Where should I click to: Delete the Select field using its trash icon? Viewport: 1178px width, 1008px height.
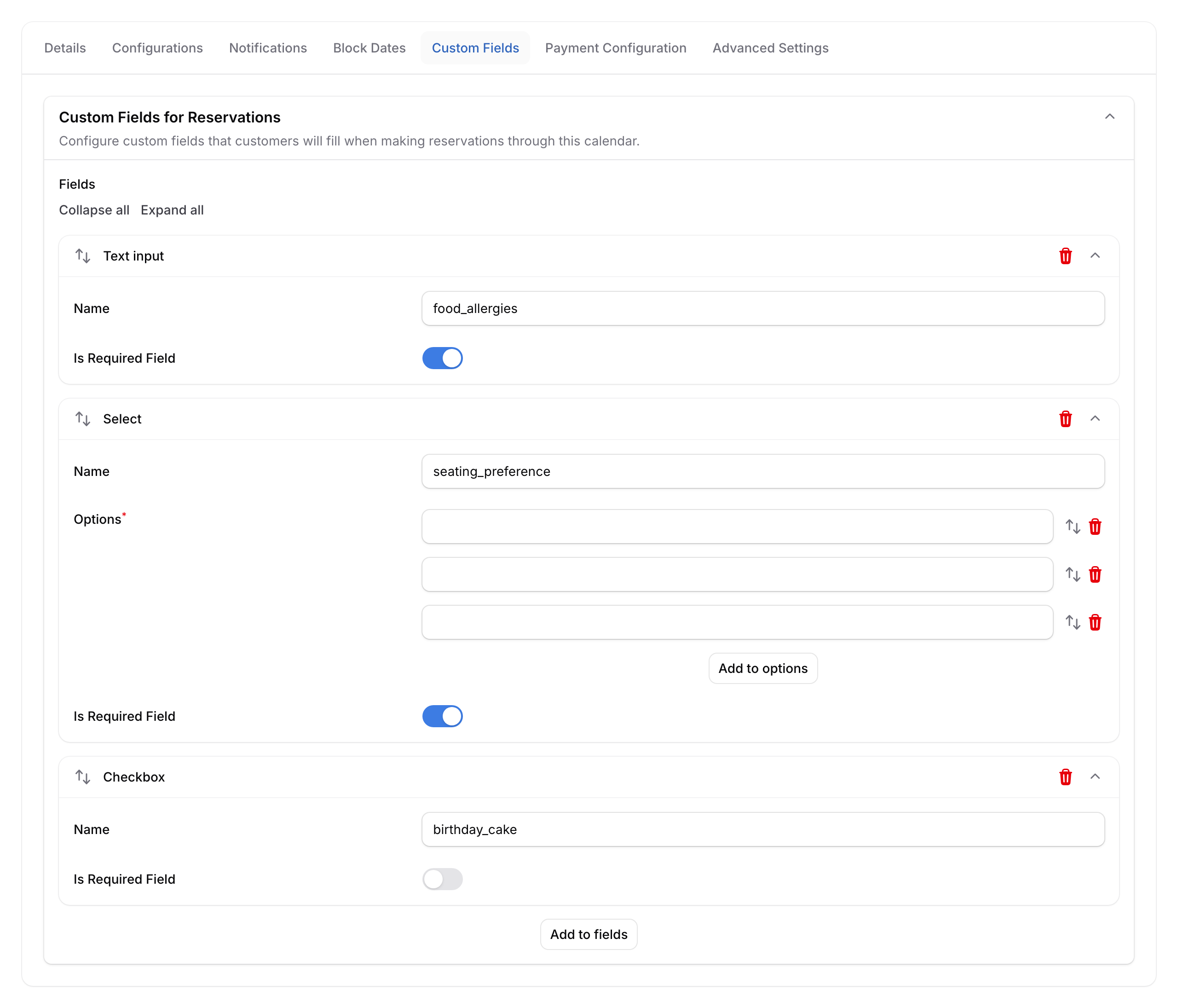pos(1065,419)
